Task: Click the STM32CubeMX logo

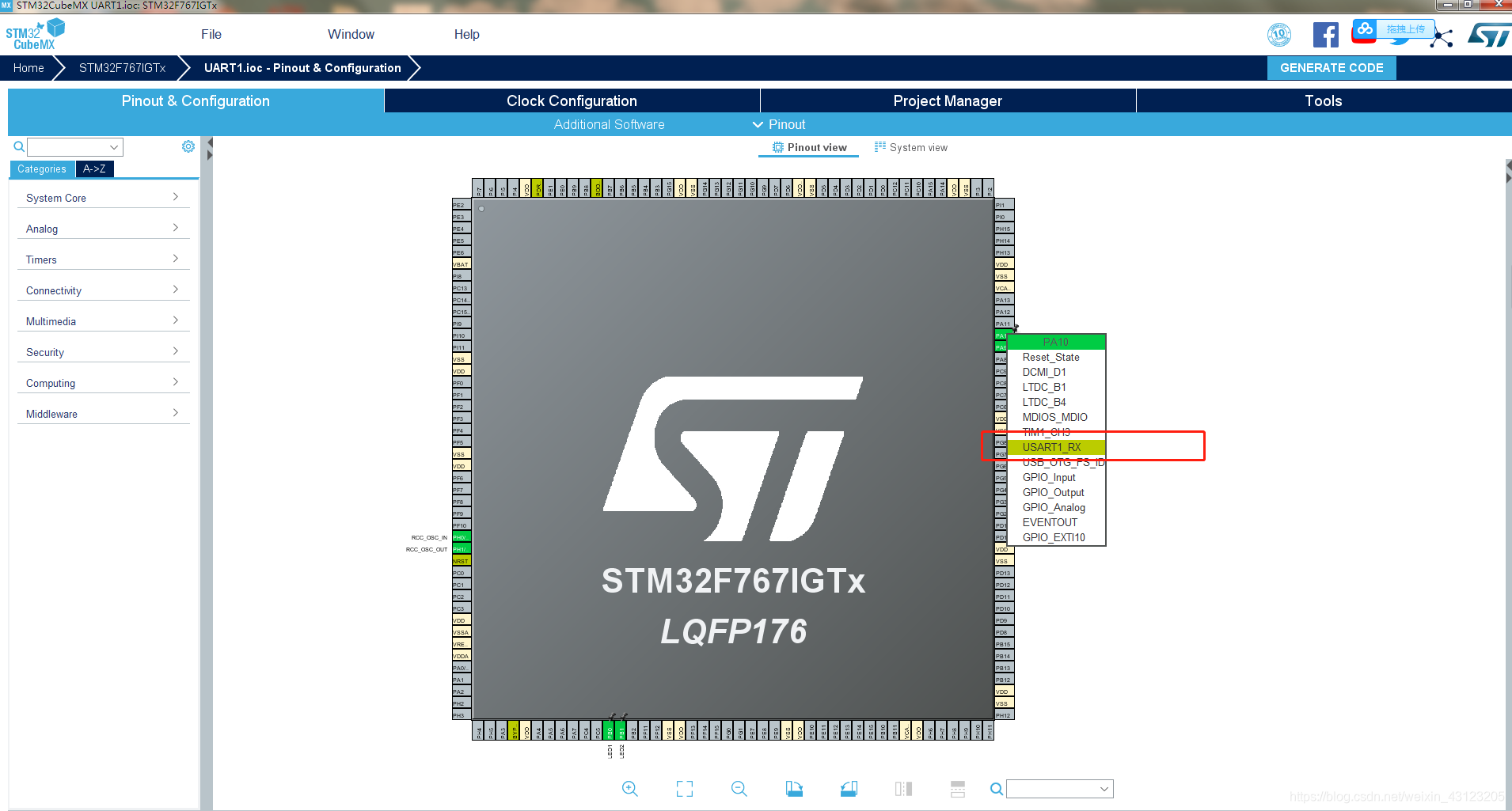Action: (35, 35)
